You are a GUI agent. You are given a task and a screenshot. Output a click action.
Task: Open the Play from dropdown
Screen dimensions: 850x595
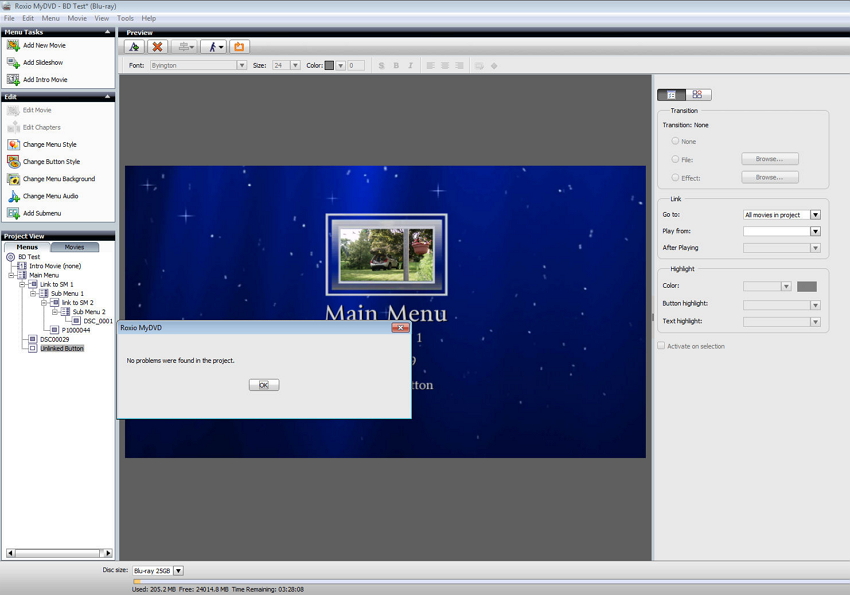tap(815, 231)
